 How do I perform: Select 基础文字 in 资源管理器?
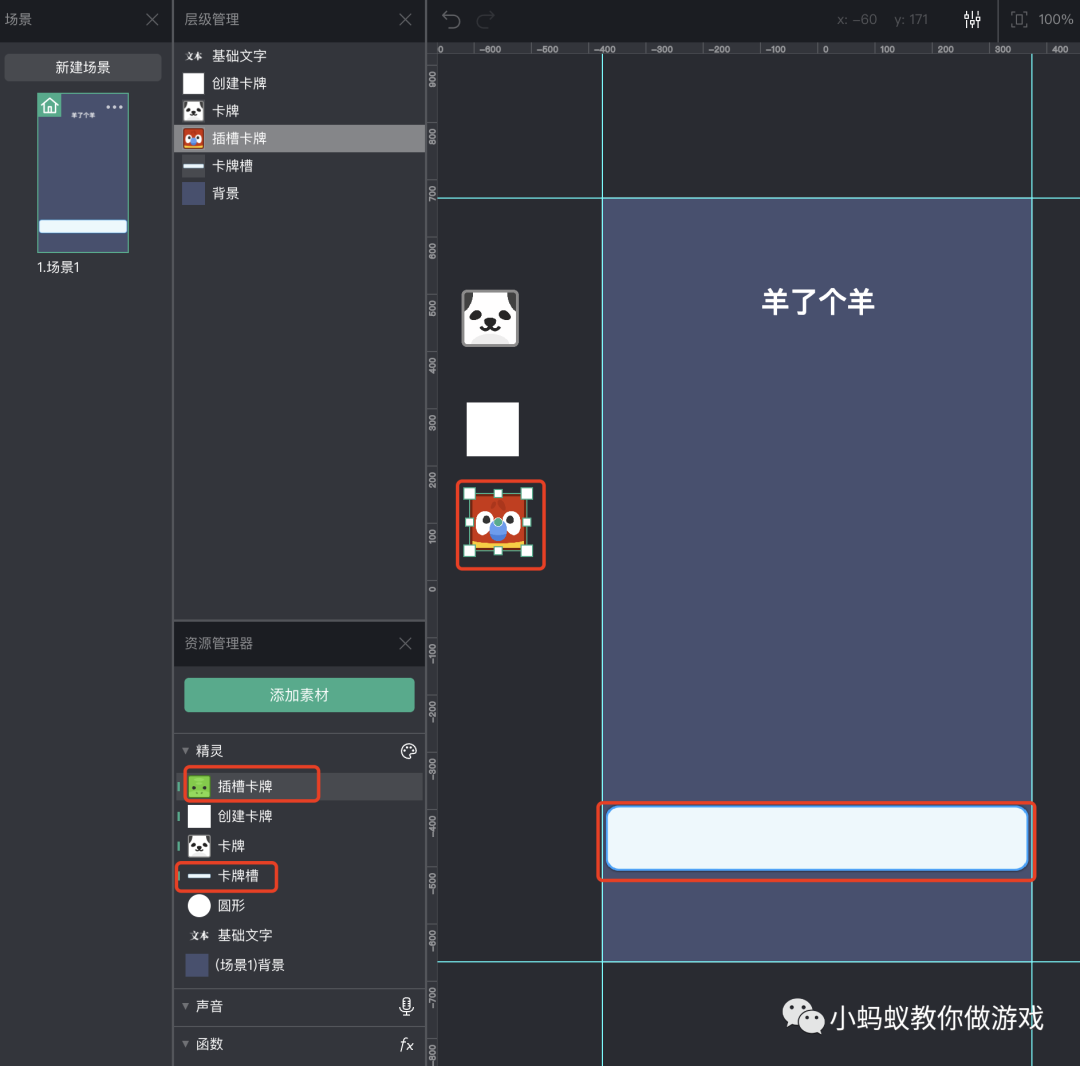(x=299, y=935)
